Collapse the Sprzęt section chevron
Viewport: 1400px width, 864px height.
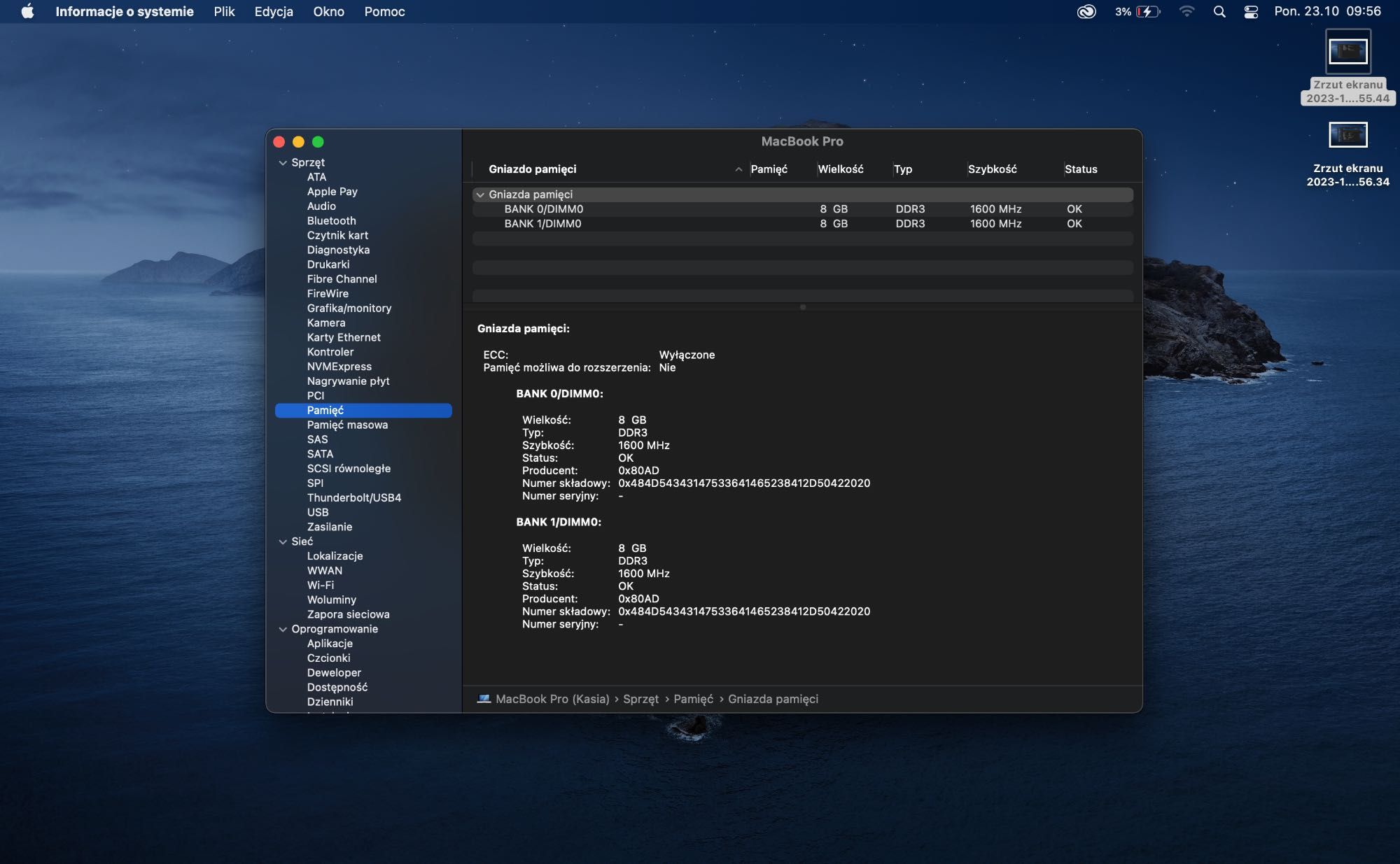(x=283, y=162)
